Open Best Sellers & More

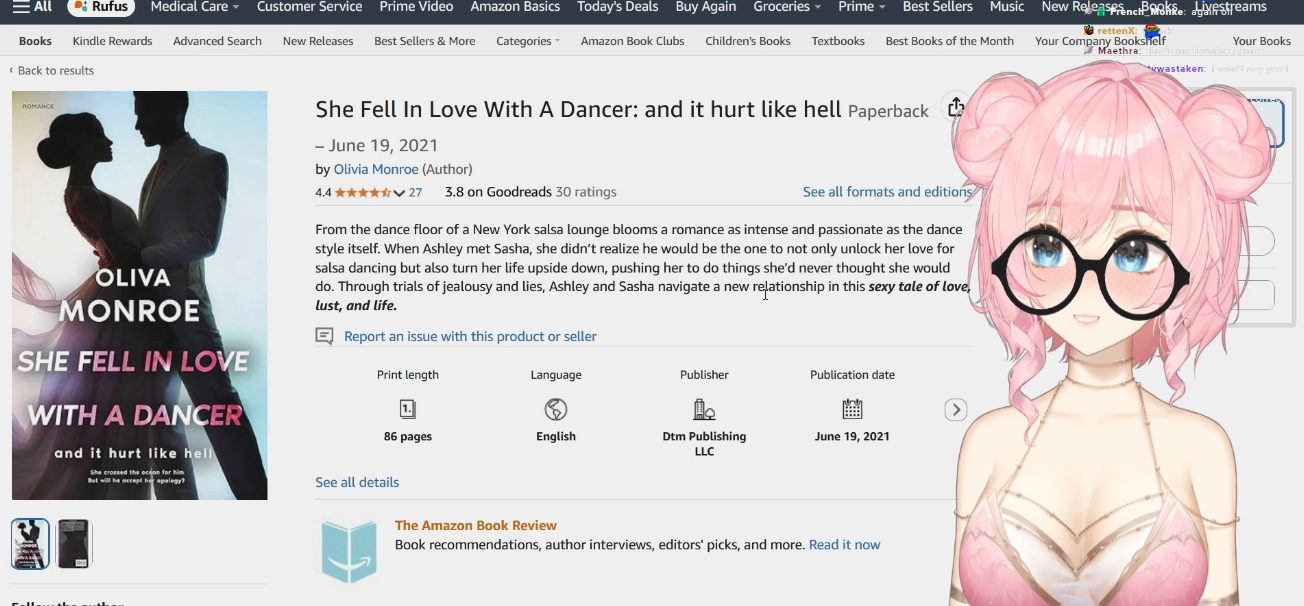coord(425,41)
